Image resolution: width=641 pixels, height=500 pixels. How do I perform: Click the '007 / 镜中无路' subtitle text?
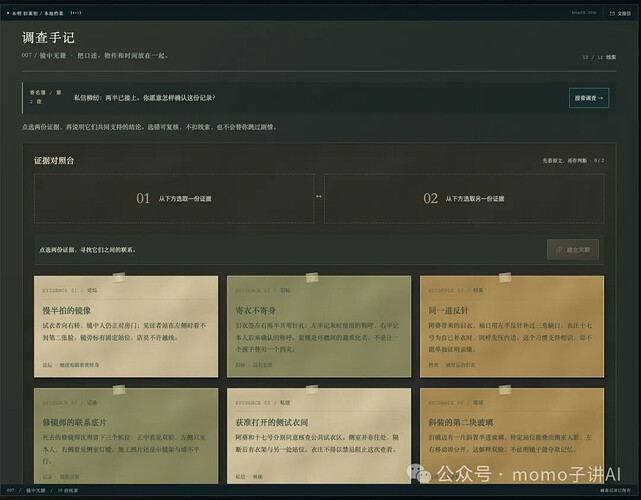click(x=44, y=56)
